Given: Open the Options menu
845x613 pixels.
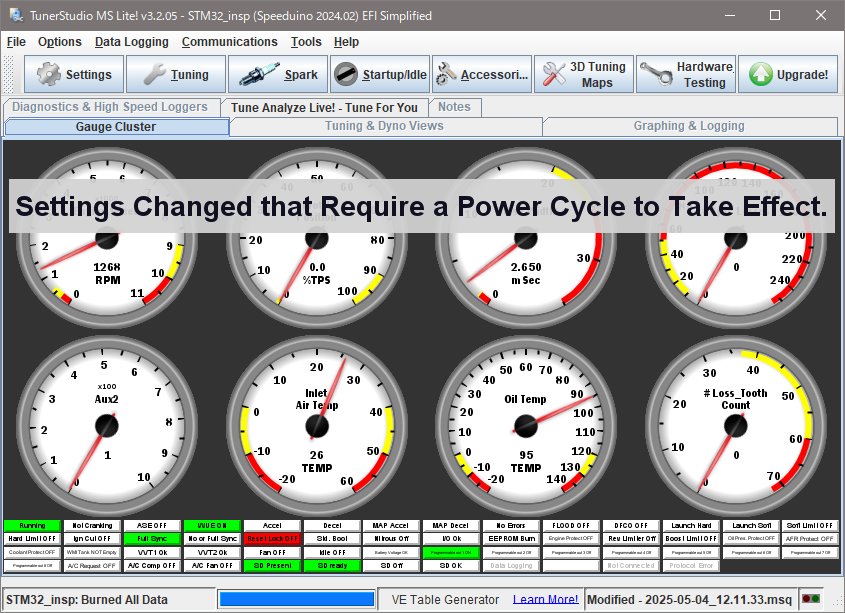Looking at the screenshot, I should [60, 42].
